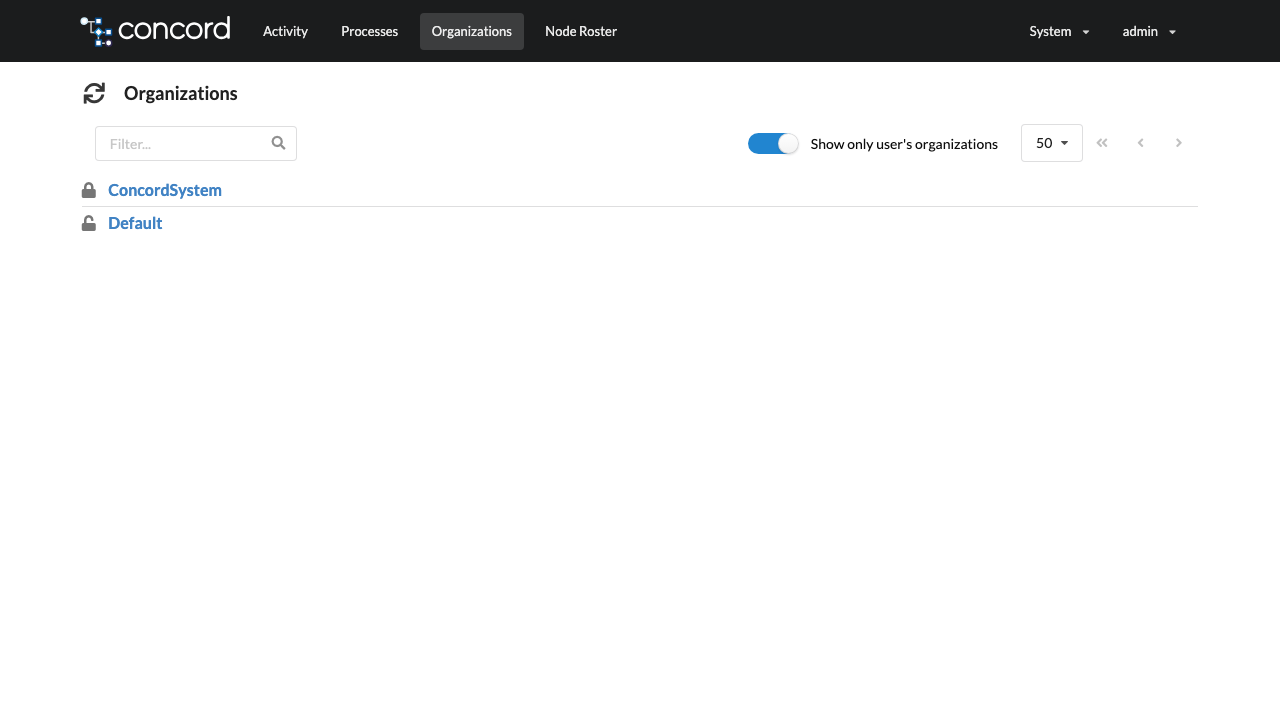
Task: Go to next page arrow
Action: 1179,143
